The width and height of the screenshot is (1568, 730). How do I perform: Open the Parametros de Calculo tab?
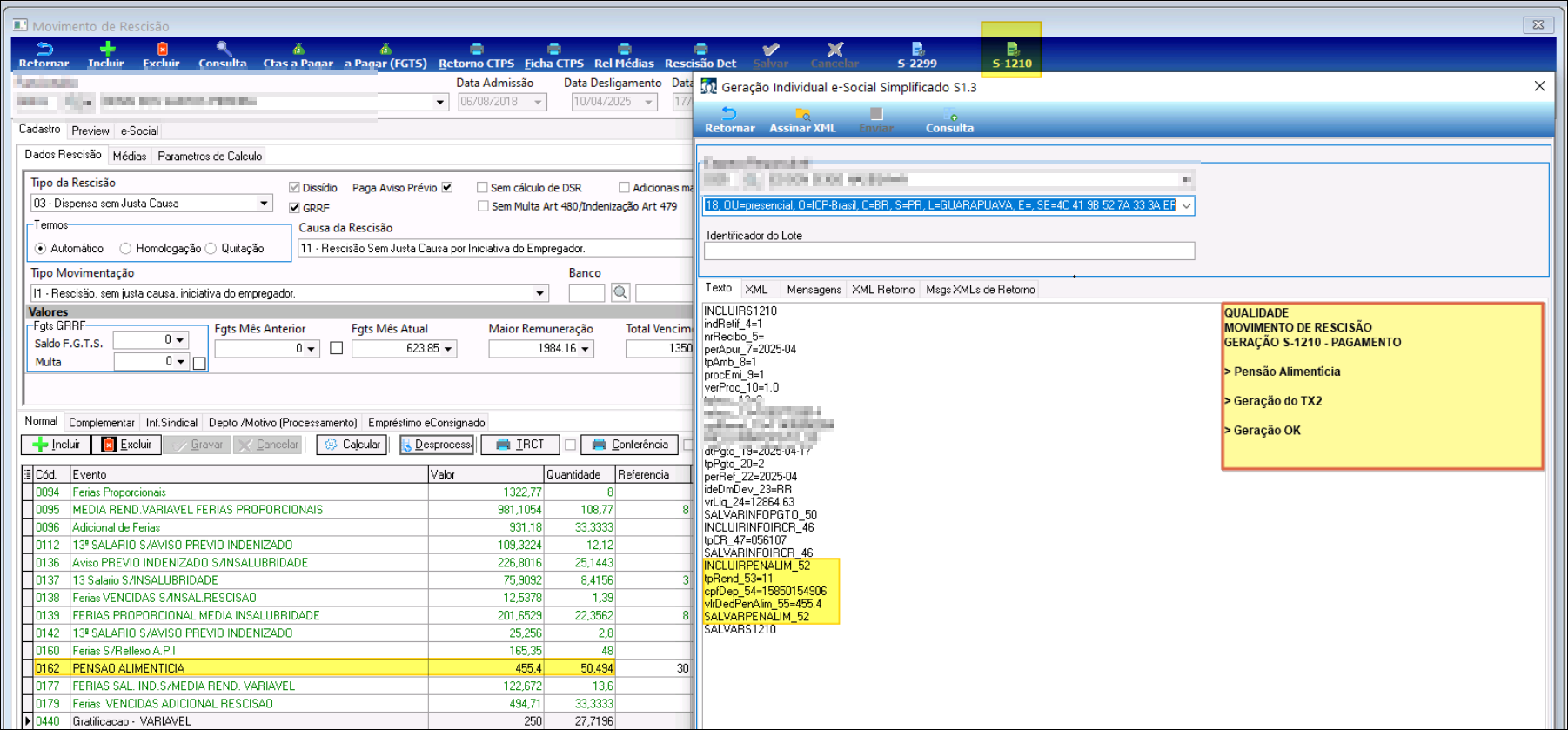[209, 157]
